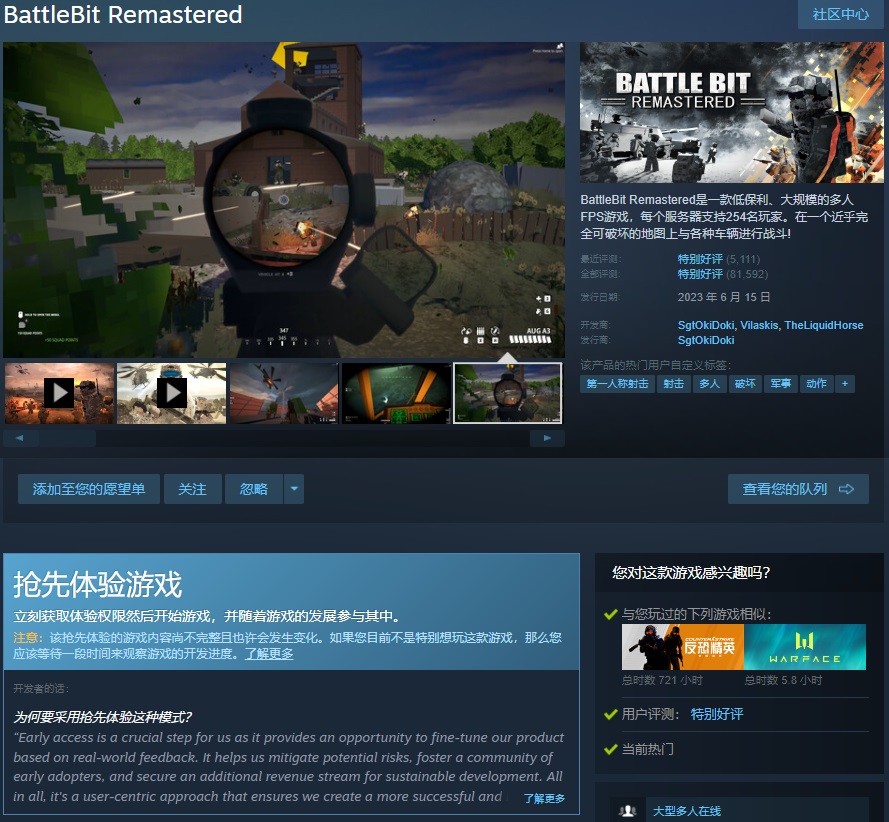Click the massively multiplayer online icon

point(628,810)
